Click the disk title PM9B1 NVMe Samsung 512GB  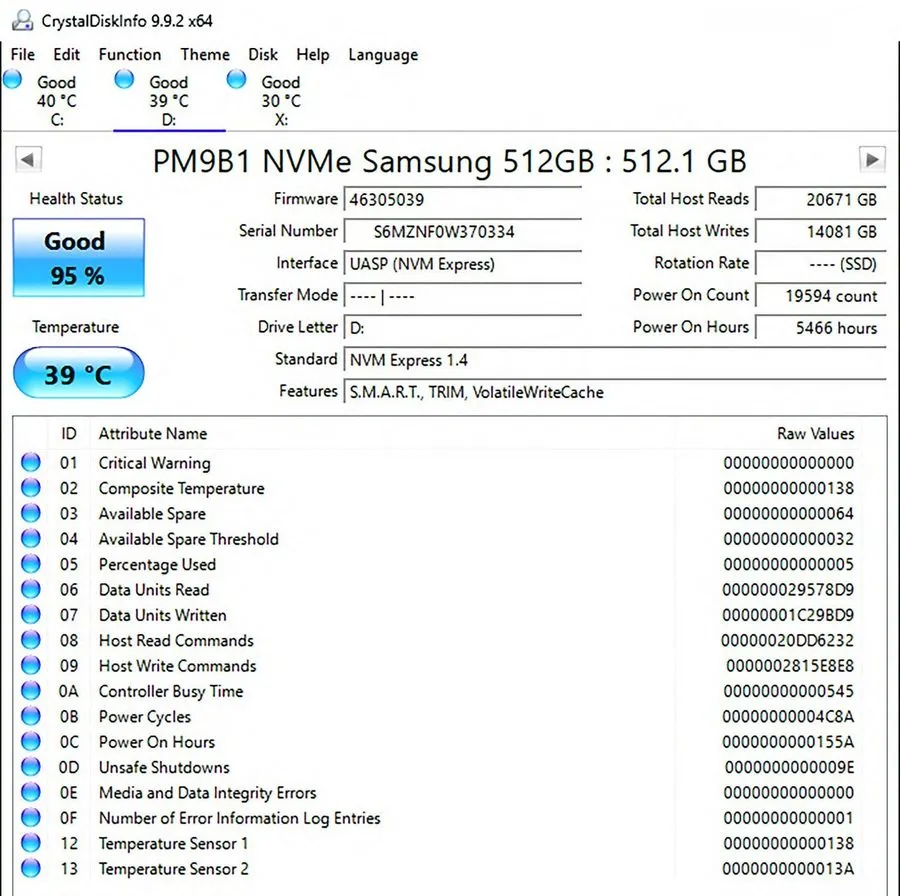(449, 161)
